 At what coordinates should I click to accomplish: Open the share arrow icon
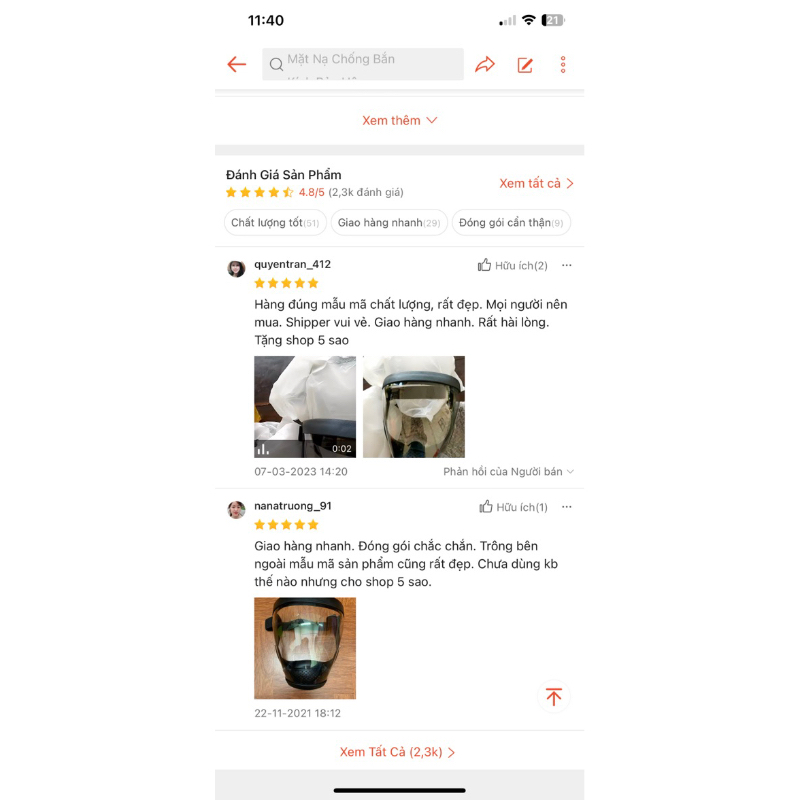pyautogui.click(x=485, y=64)
